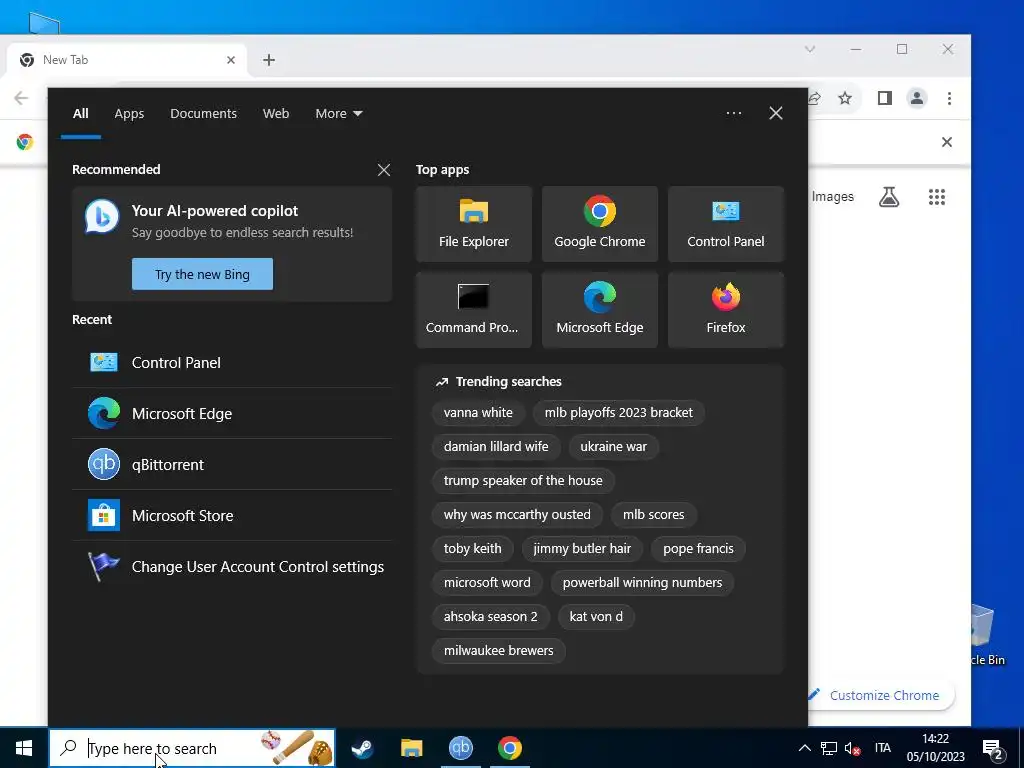Open Control Panel tile in Top apps
This screenshot has height=768, width=1024.
point(726,224)
